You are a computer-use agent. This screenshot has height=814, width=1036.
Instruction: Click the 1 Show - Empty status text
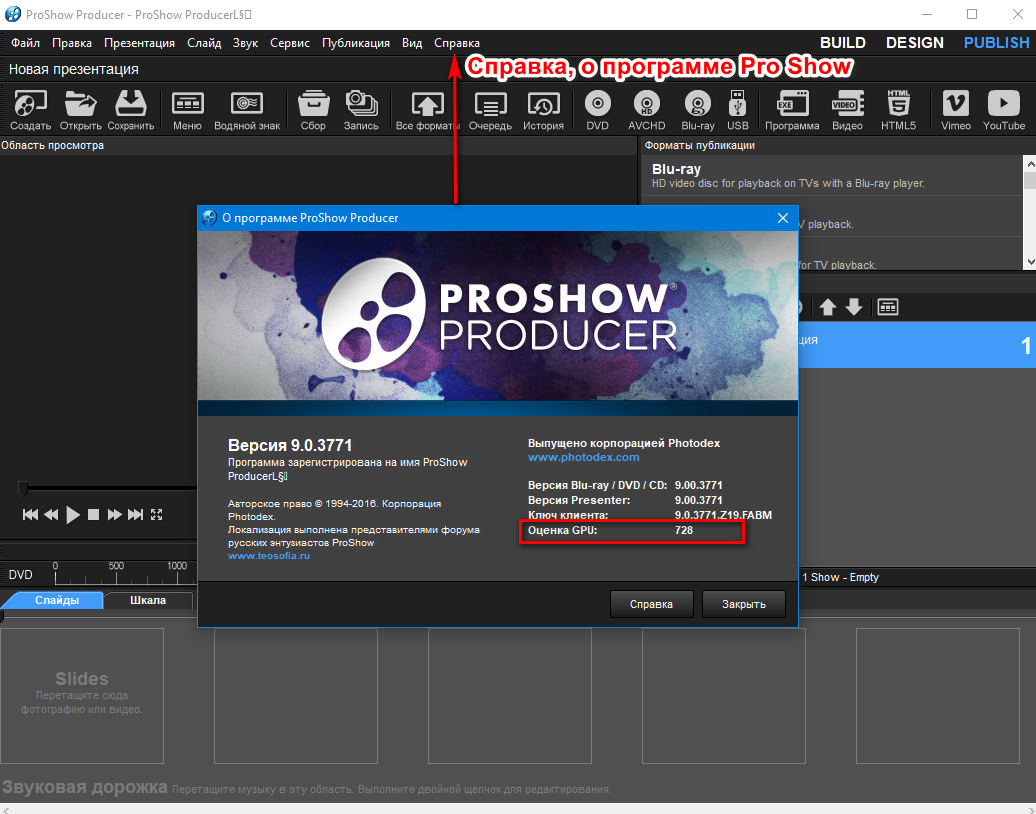coord(840,577)
